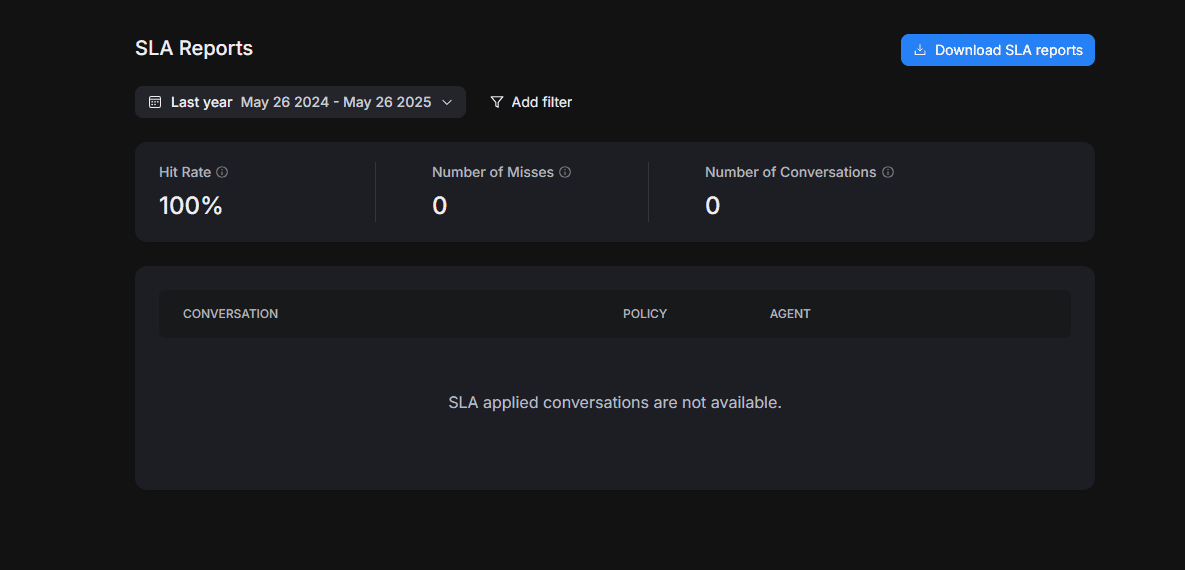
Task: Click the download arrow icon
Action: coord(920,50)
